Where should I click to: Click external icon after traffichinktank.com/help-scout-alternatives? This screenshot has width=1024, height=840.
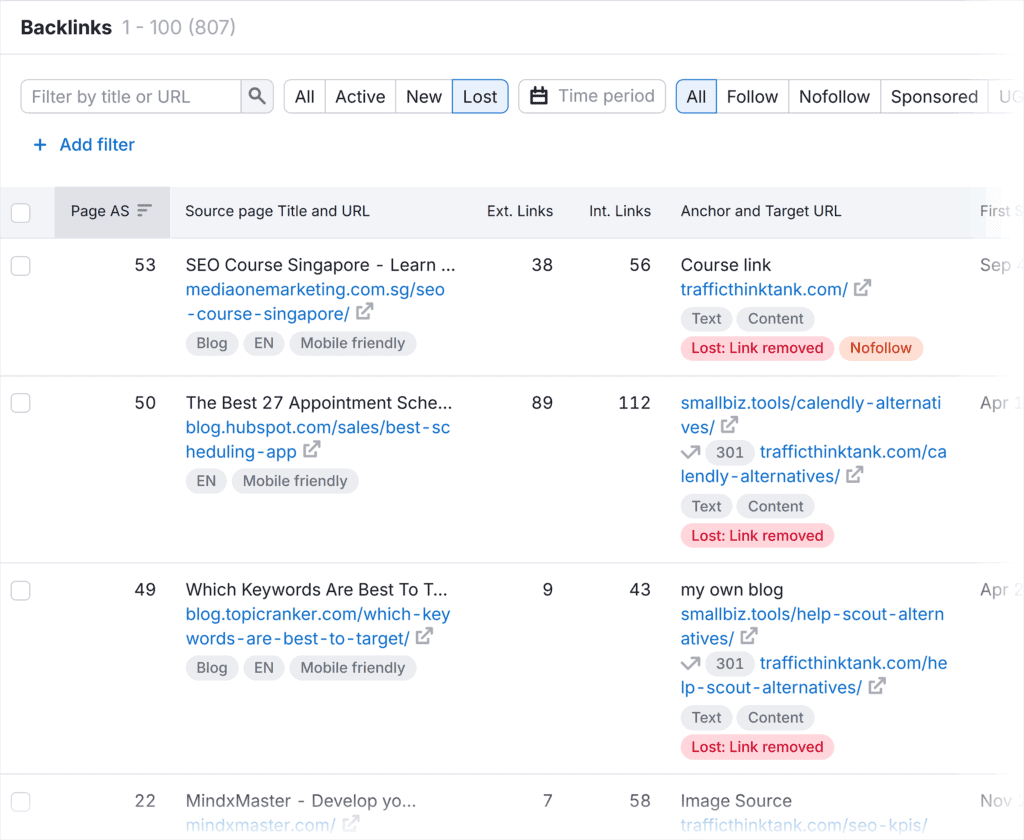[x=877, y=687]
